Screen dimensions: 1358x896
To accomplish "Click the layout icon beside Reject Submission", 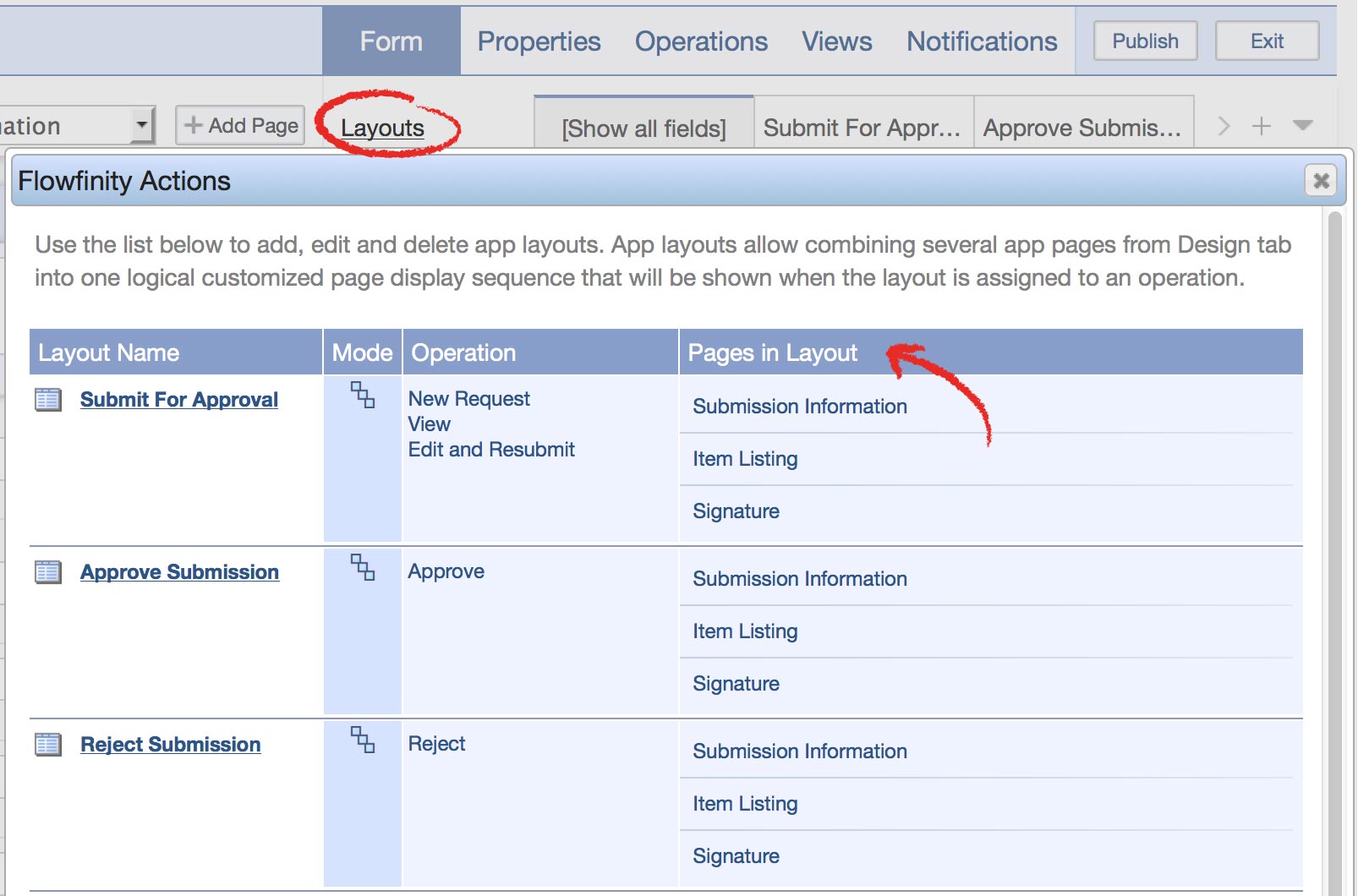I will tap(48, 745).
